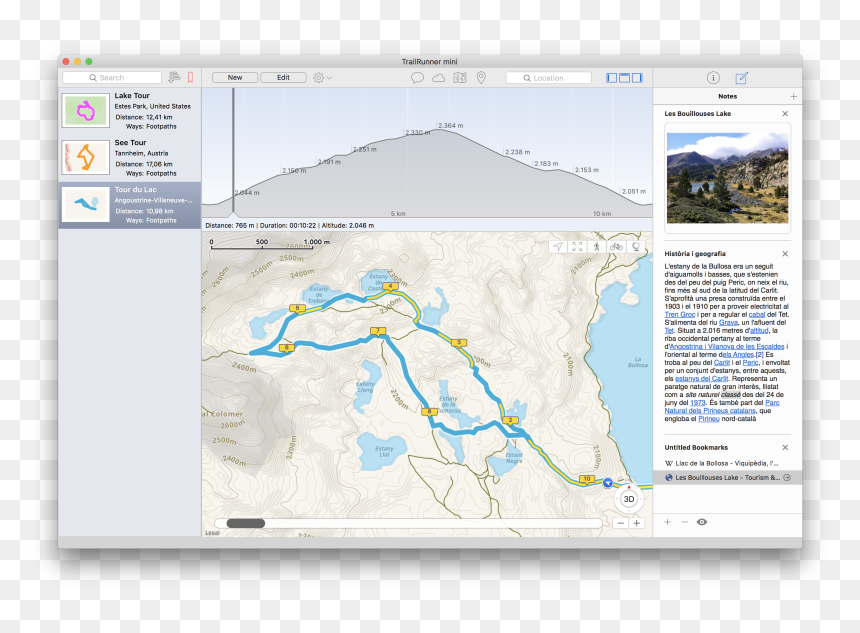Toggle the eye preview icon under bookmarks
860x633 pixels.
pos(701,522)
